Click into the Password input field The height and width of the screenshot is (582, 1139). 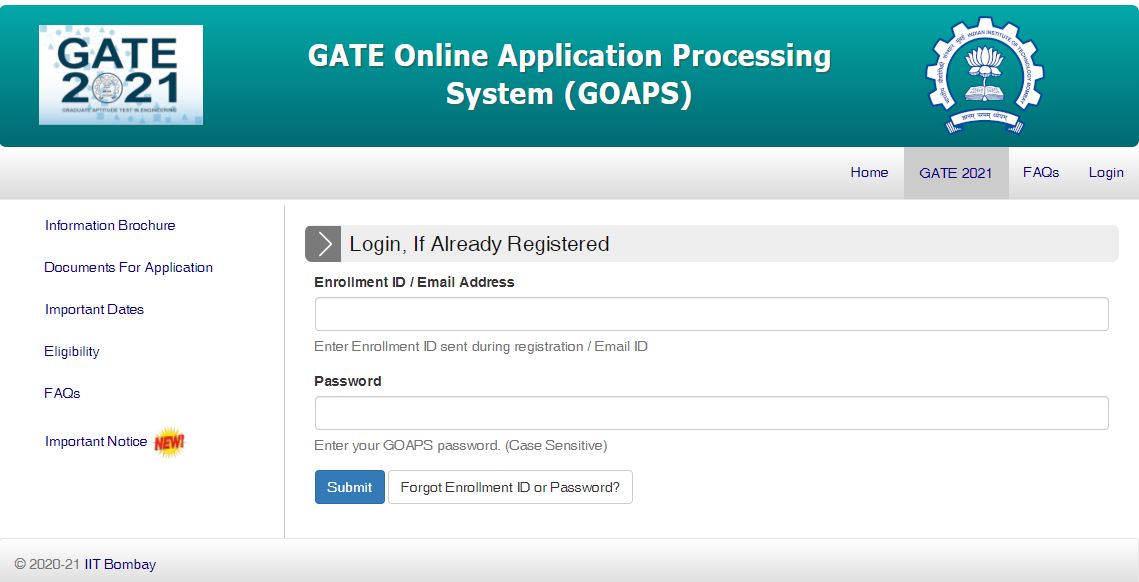click(x=711, y=413)
